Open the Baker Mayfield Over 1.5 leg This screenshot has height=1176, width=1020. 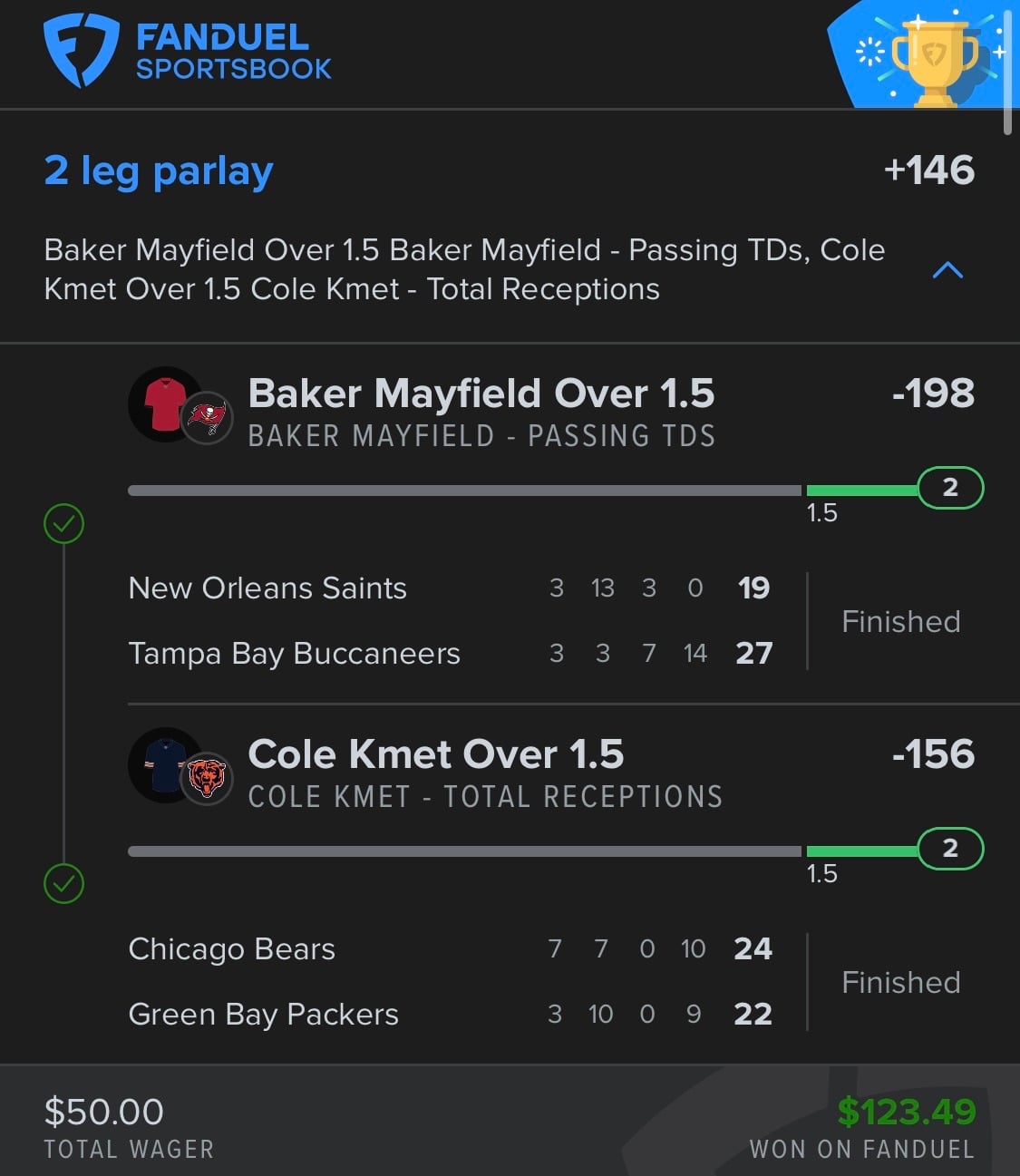pyautogui.click(x=481, y=394)
